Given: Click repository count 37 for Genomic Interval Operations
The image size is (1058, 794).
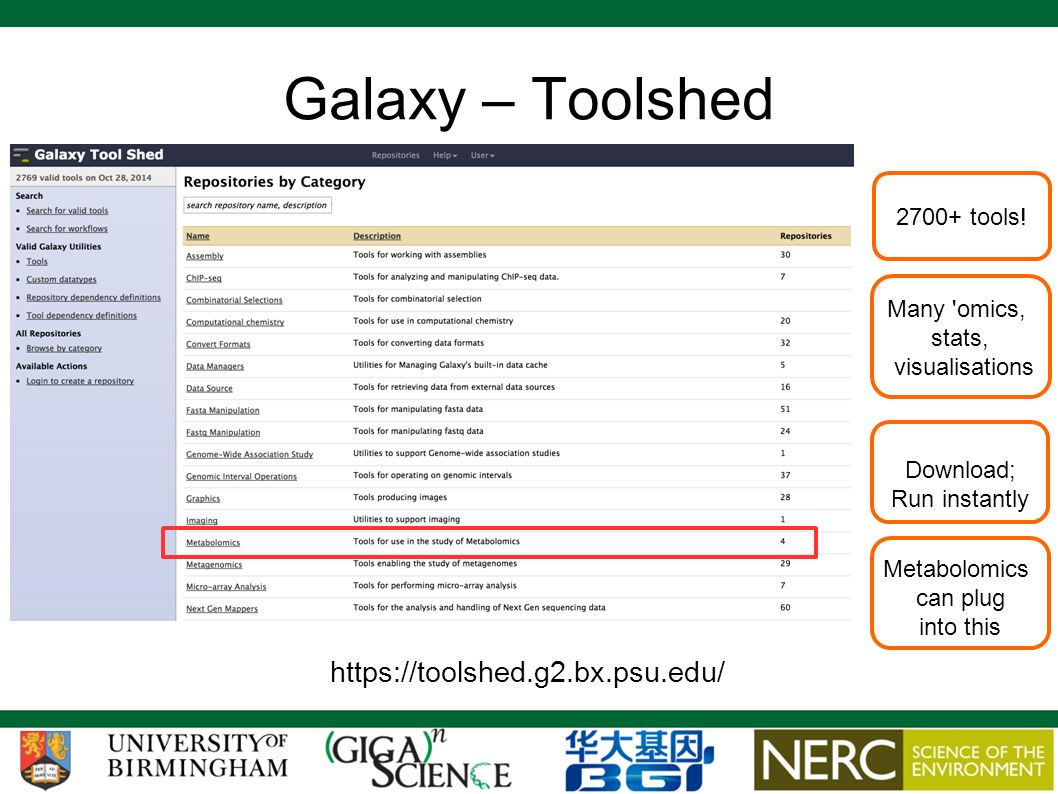Looking at the screenshot, I should (785, 475).
